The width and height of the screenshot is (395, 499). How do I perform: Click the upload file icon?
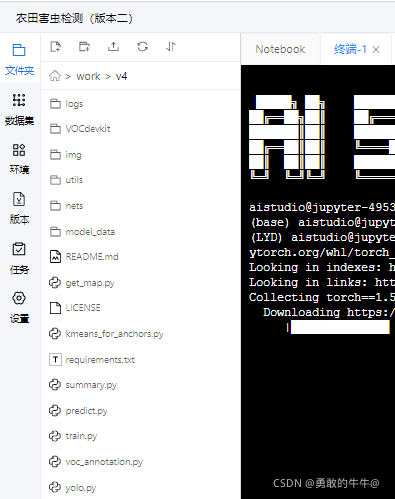coord(113,47)
